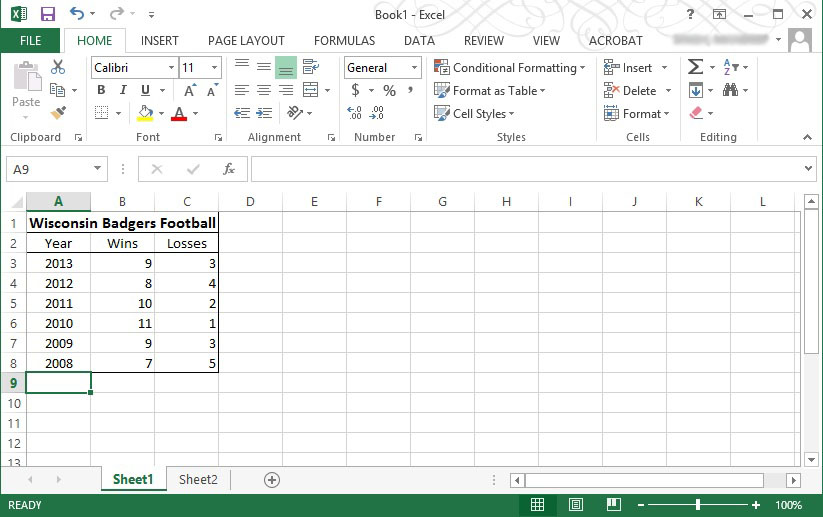This screenshot has width=823, height=517.
Task: Apply Percent Style format
Action: pos(389,90)
